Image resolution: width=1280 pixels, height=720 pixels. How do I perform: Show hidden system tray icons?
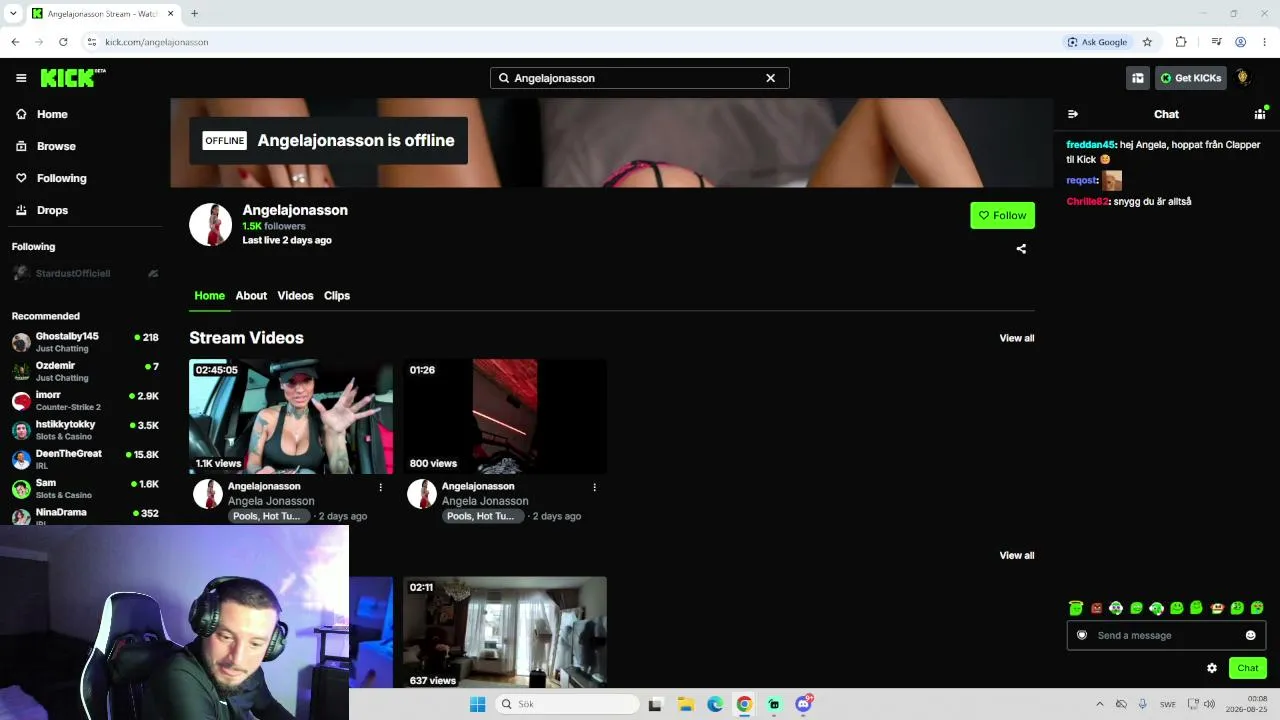[x=1100, y=704]
